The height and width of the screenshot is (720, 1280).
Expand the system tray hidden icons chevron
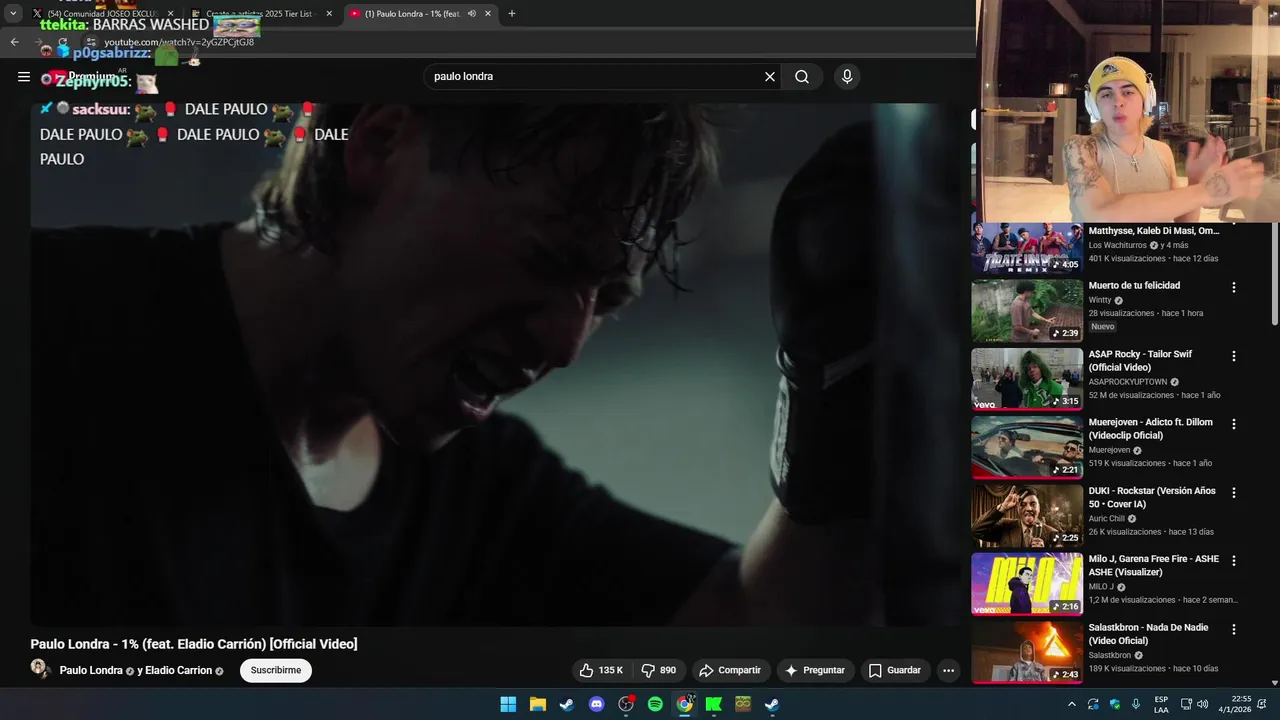(x=1072, y=704)
